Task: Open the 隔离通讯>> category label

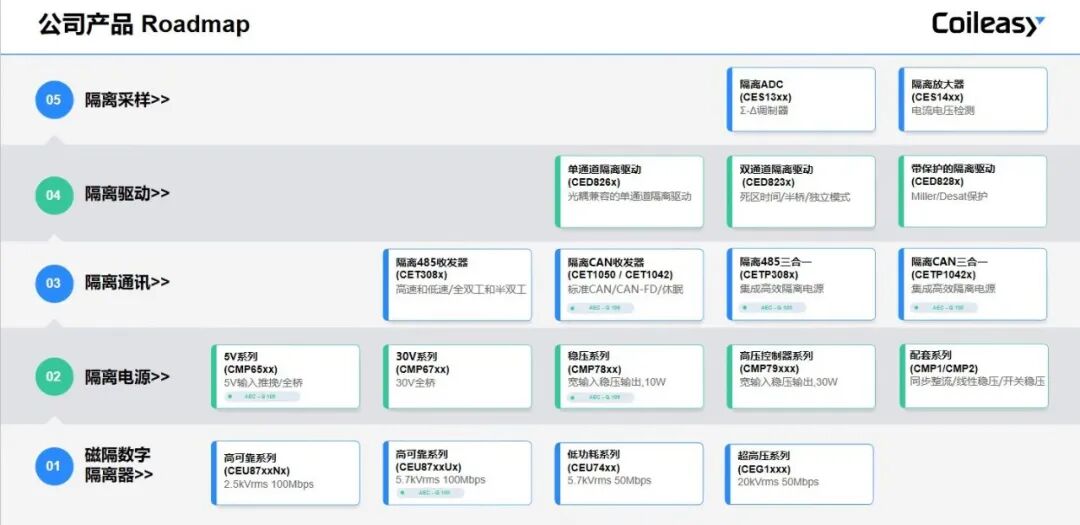Action: (127, 282)
